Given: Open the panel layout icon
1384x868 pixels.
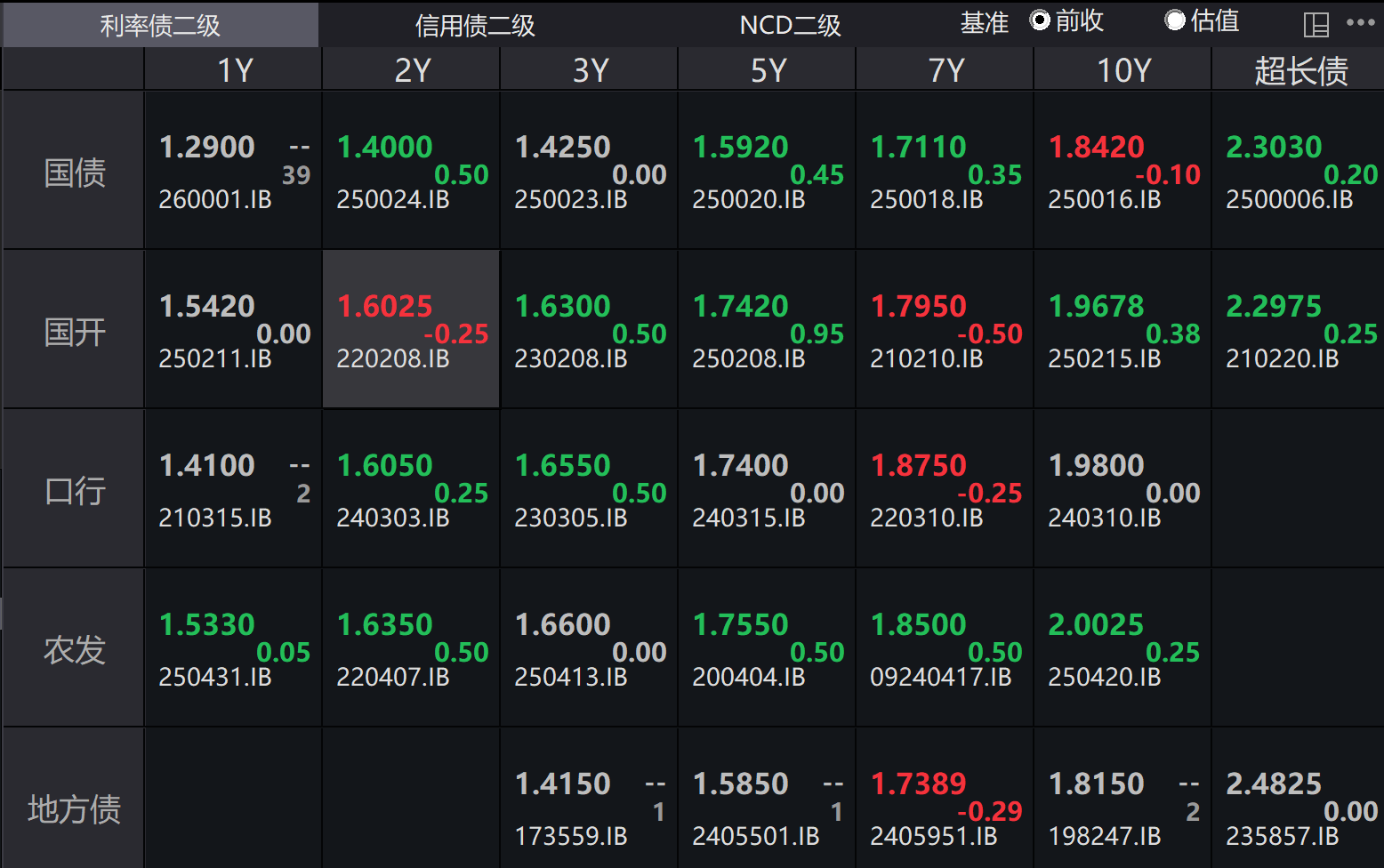Looking at the screenshot, I should tap(1316, 24).
